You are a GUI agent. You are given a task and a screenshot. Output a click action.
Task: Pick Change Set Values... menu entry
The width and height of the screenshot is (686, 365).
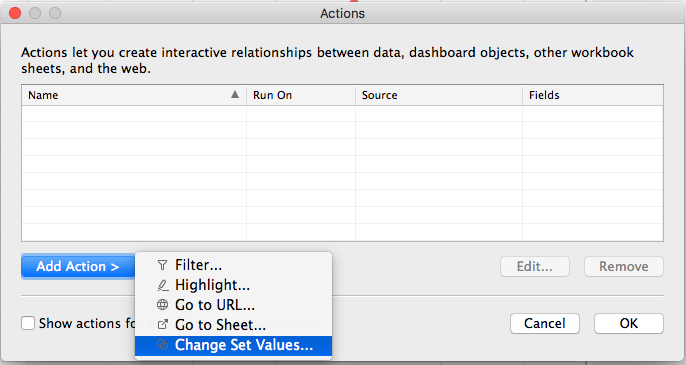(233, 345)
